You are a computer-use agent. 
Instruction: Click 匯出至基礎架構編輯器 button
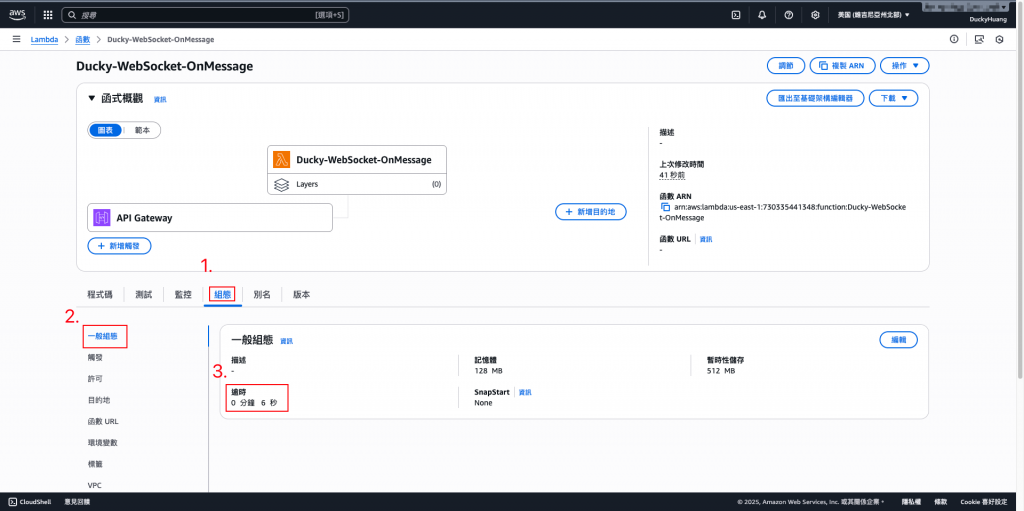816,98
